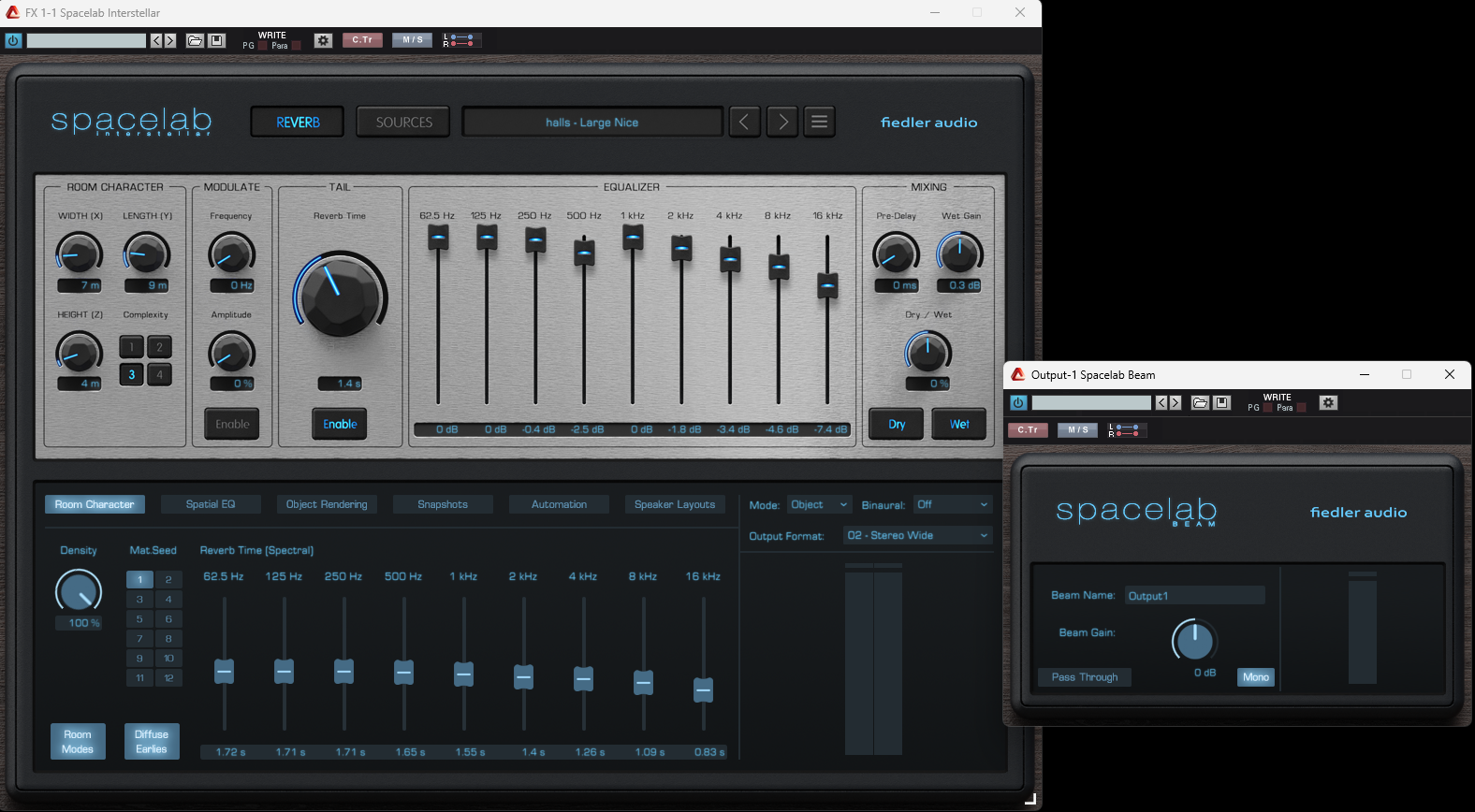This screenshot has width=1475, height=812.
Task: Open gear settings in Beam window
Action: click(1328, 402)
